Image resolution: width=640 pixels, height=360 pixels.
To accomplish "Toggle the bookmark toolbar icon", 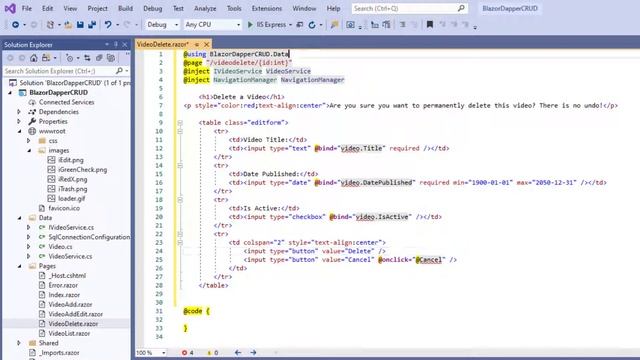I will pos(429,25).
